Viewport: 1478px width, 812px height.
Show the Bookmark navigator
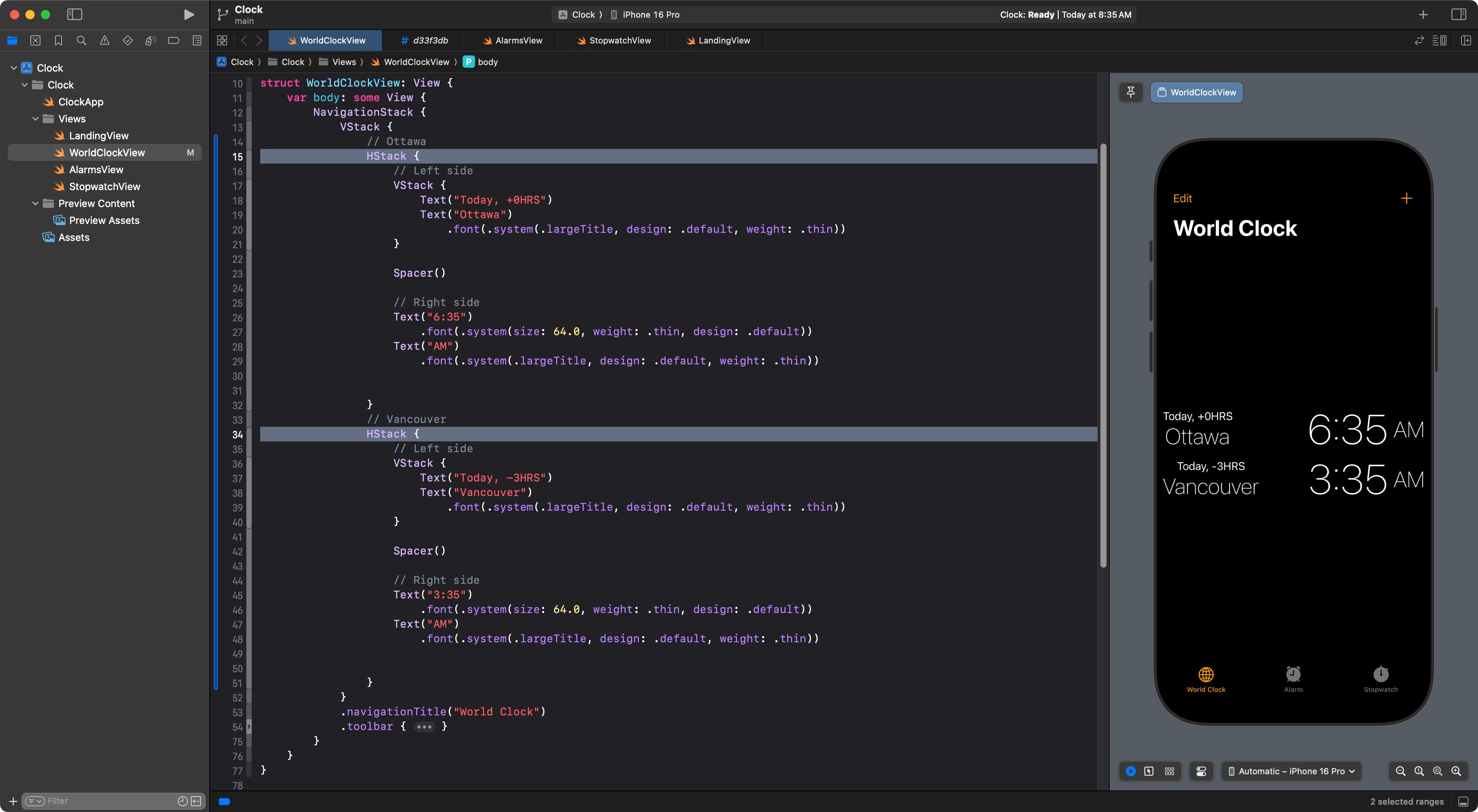pos(58,40)
